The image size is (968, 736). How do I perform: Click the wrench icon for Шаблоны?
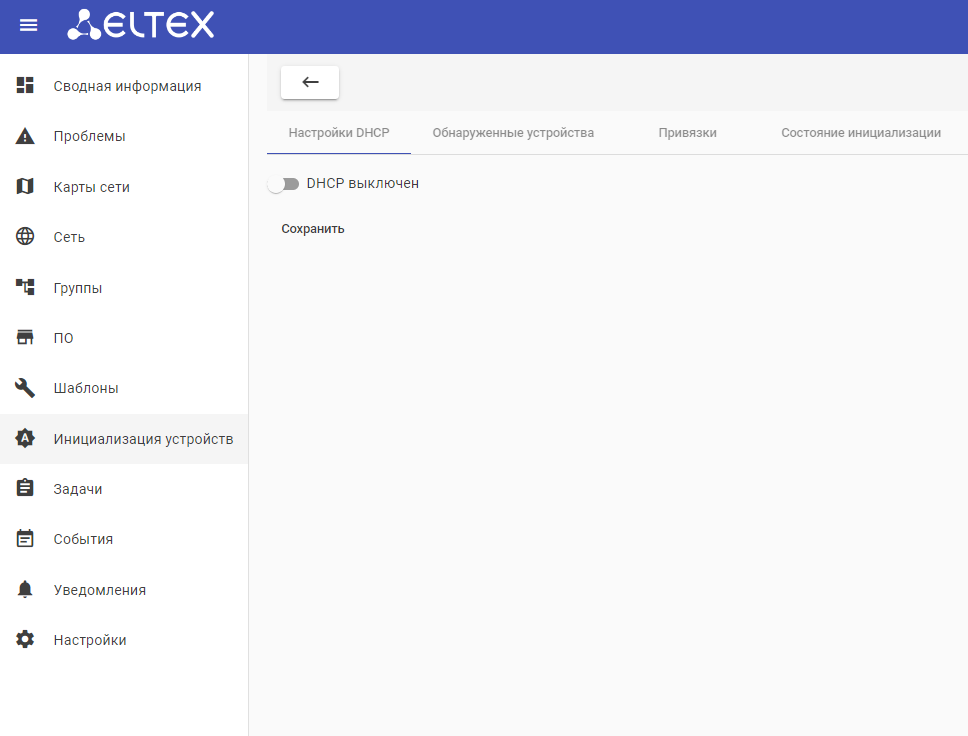[x=25, y=388]
